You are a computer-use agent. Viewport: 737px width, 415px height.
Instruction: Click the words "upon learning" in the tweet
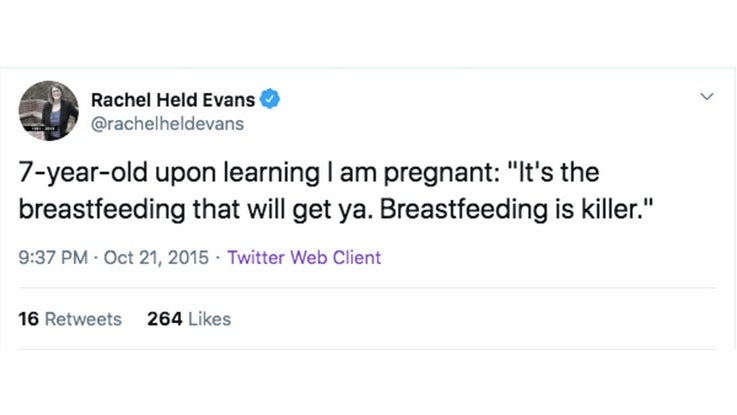[237, 173]
